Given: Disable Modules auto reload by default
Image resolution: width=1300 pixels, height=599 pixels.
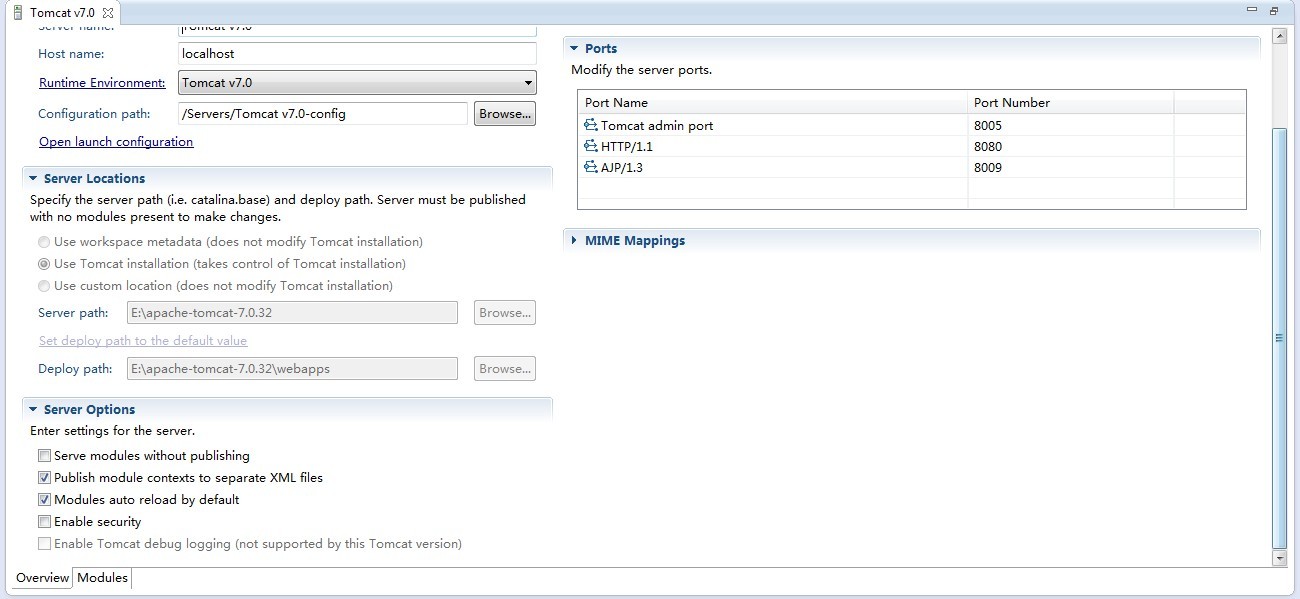Looking at the screenshot, I should tap(44, 499).
